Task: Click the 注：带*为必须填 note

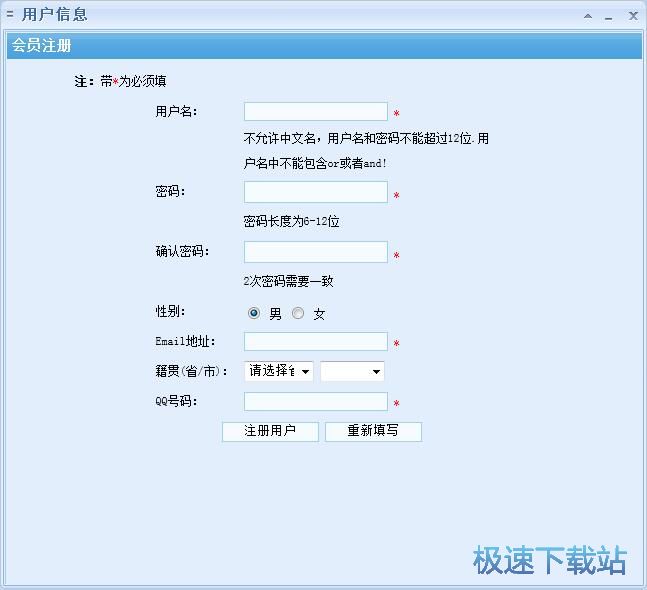Action: (x=120, y=81)
